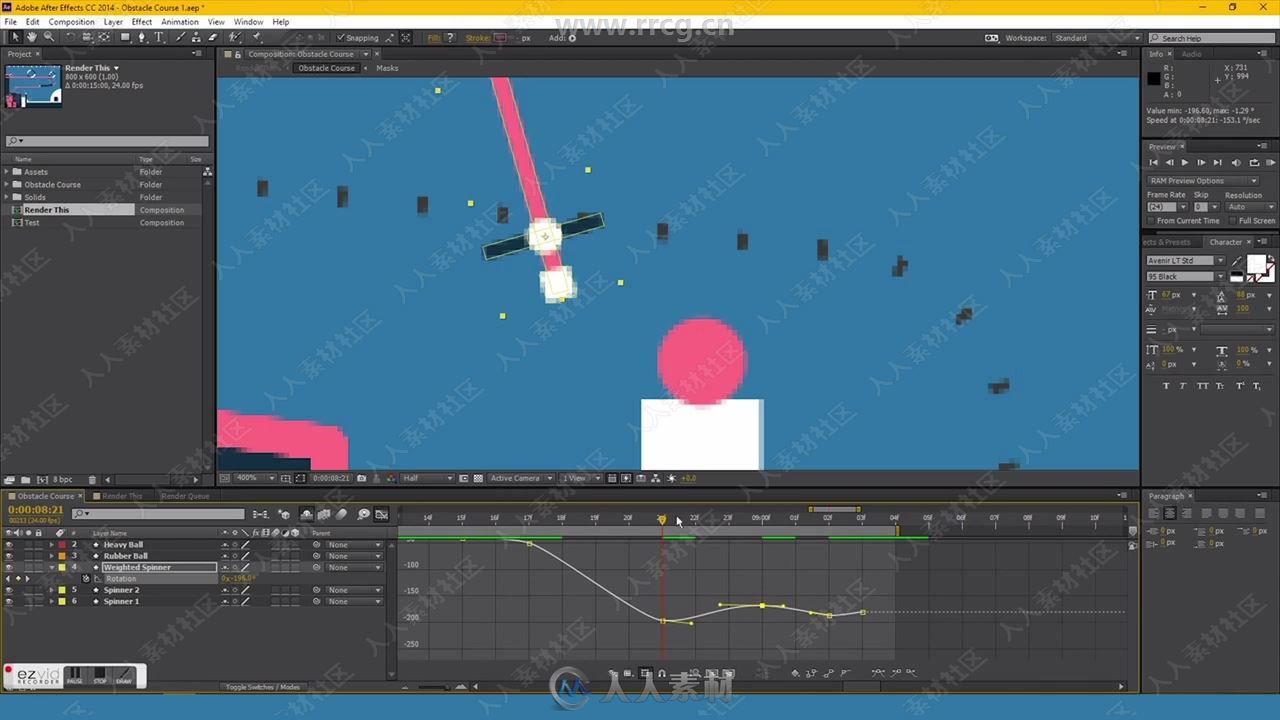Viewport: 1280px width, 720px height.
Task: Hide the Rubber Ball layer
Action: pos(9,556)
